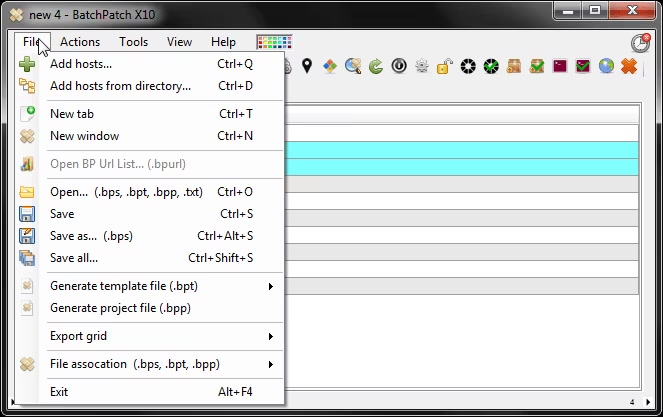The width and height of the screenshot is (663, 417).
Task: Click the colorful Windows logo toolbar icon
Action: coord(330,66)
